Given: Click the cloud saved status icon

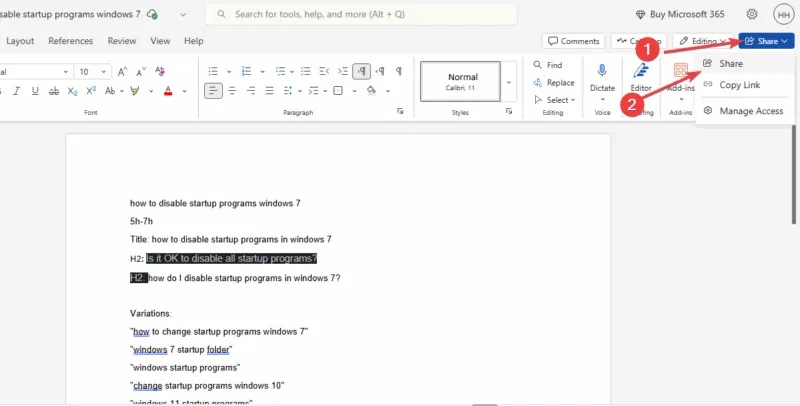Looking at the screenshot, I should [152, 14].
